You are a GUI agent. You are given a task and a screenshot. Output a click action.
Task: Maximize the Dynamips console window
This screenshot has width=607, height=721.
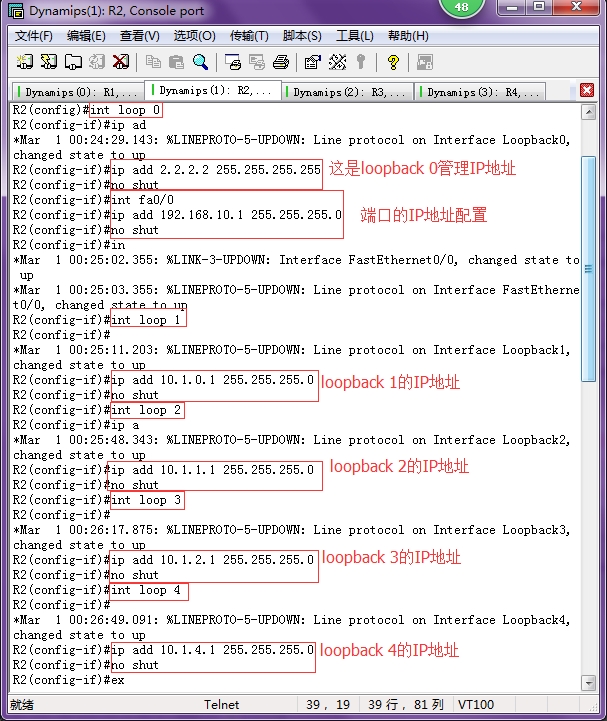(539, 7)
